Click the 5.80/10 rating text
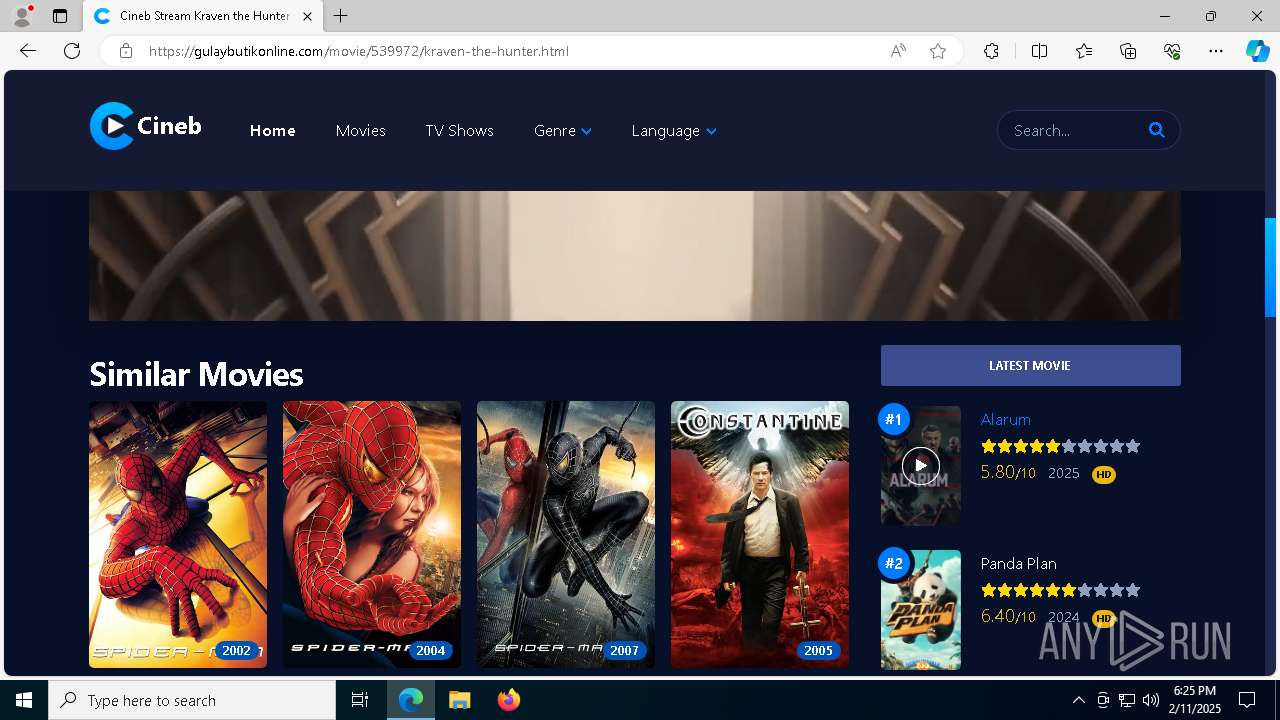 click(x=1008, y=472)
